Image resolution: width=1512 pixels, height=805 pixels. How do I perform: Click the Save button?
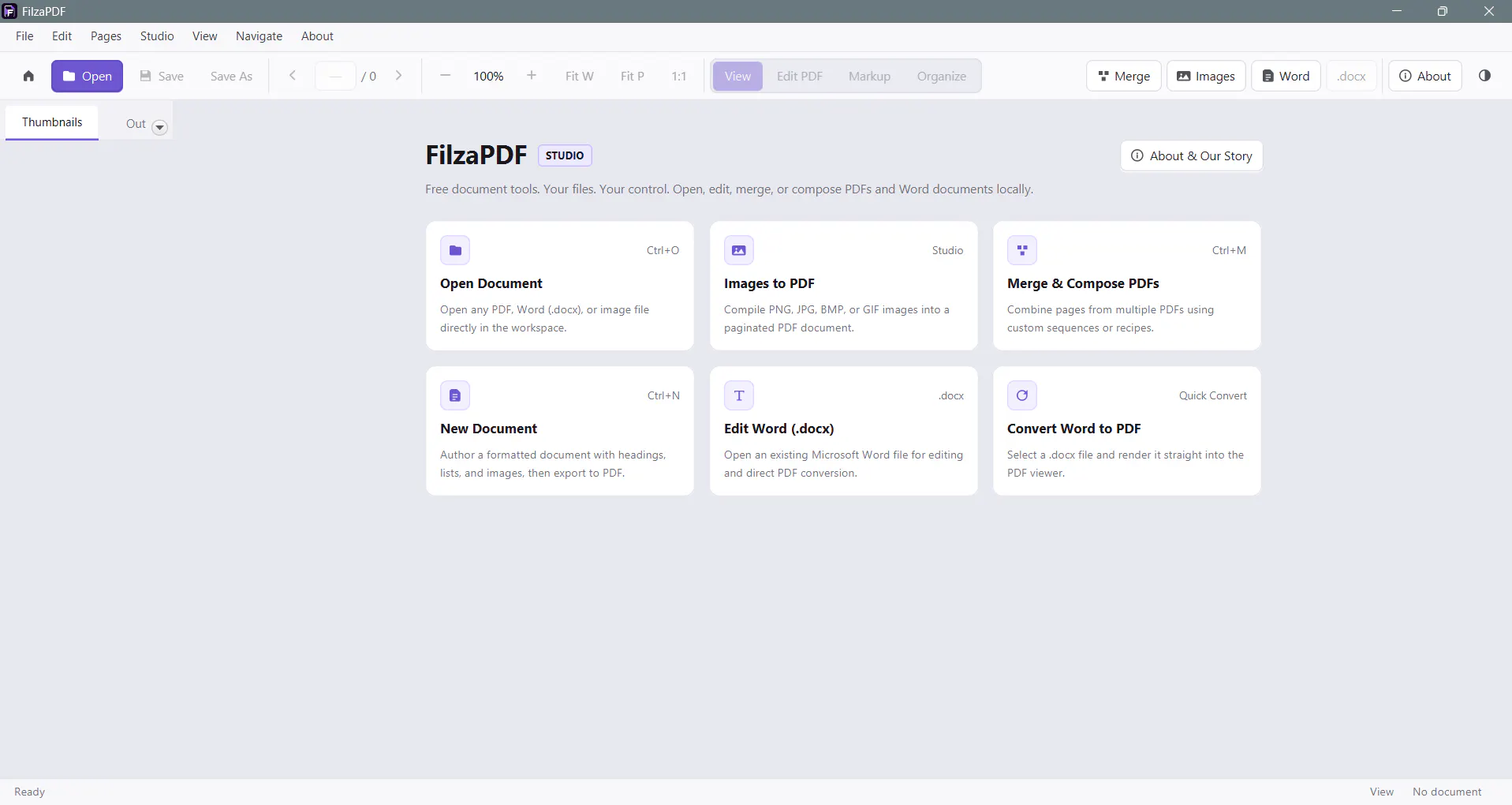coord(162,76)
